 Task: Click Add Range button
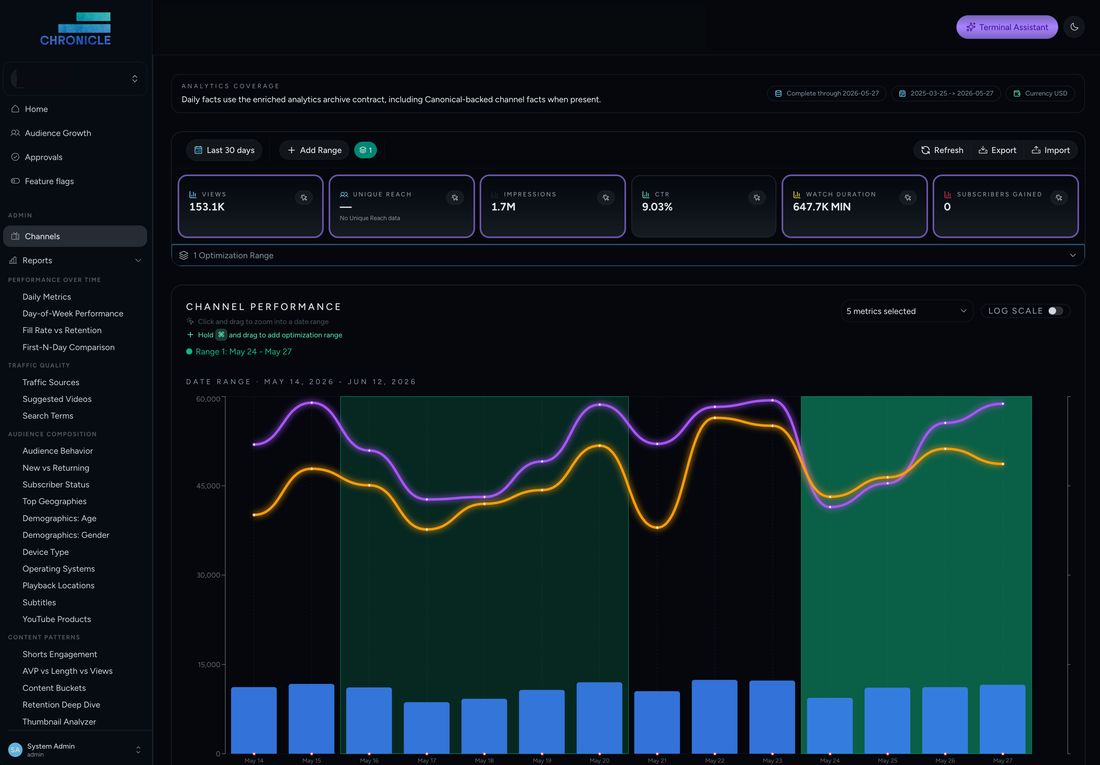point(314,150)
